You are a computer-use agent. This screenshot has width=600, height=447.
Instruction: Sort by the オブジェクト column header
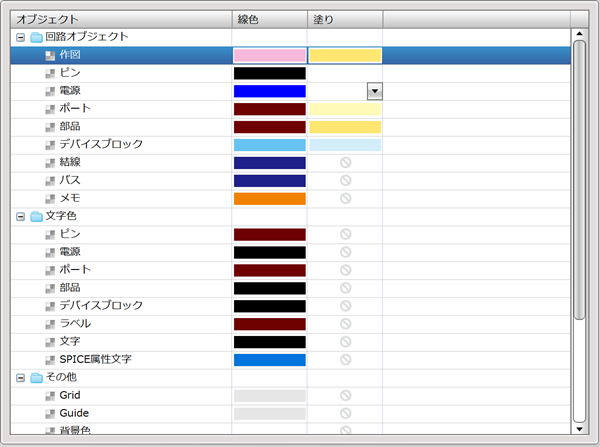tap(121, 20)
